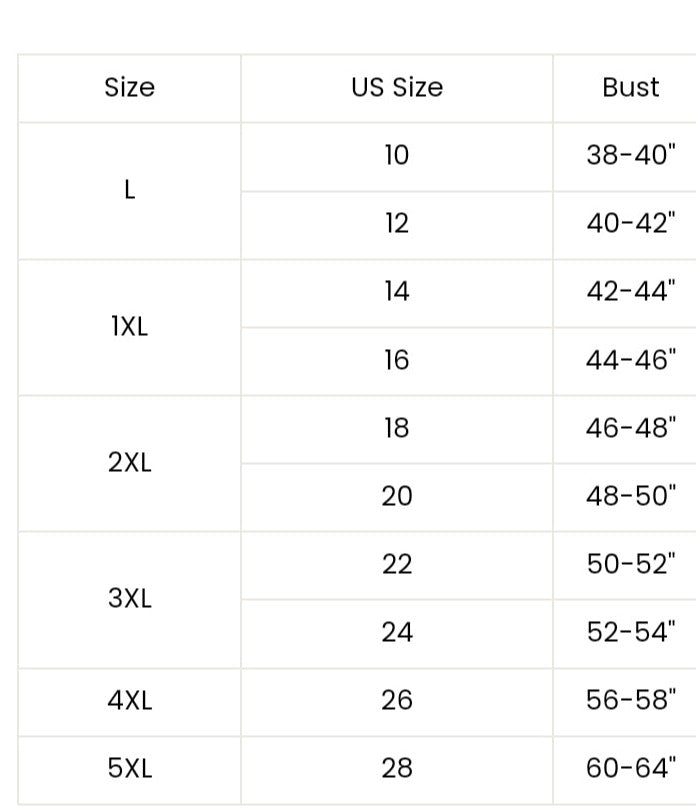Click US size 14 cell

click(x=396, y=292)
